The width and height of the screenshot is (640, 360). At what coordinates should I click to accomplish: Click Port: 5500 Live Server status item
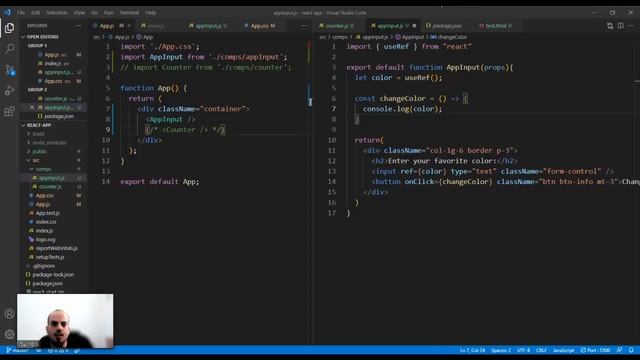click(x=596, y=350)
